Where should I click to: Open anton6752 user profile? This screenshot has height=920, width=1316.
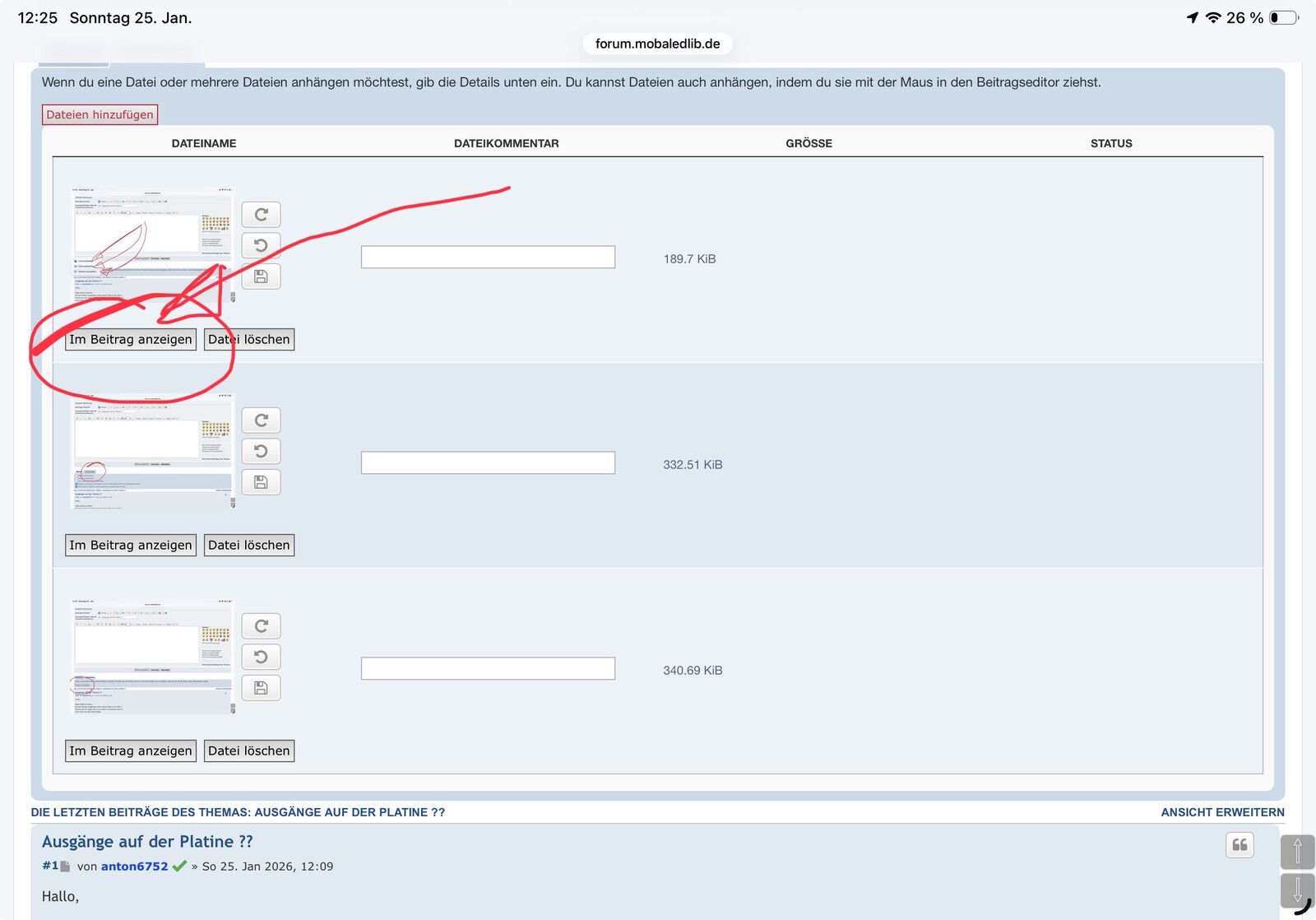134,867
